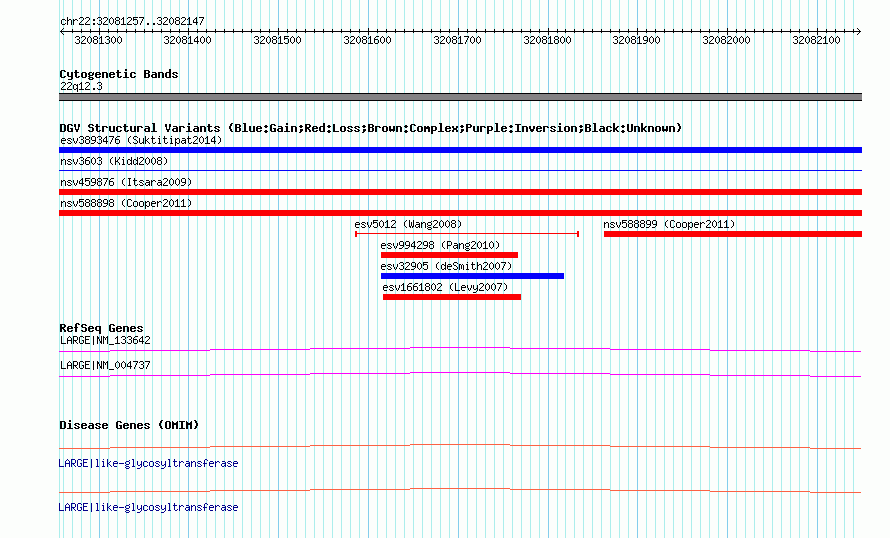Click the LARGE|NM_004737 gene label
The width and height of the screenshot is (890, 538).
point(105,365)
